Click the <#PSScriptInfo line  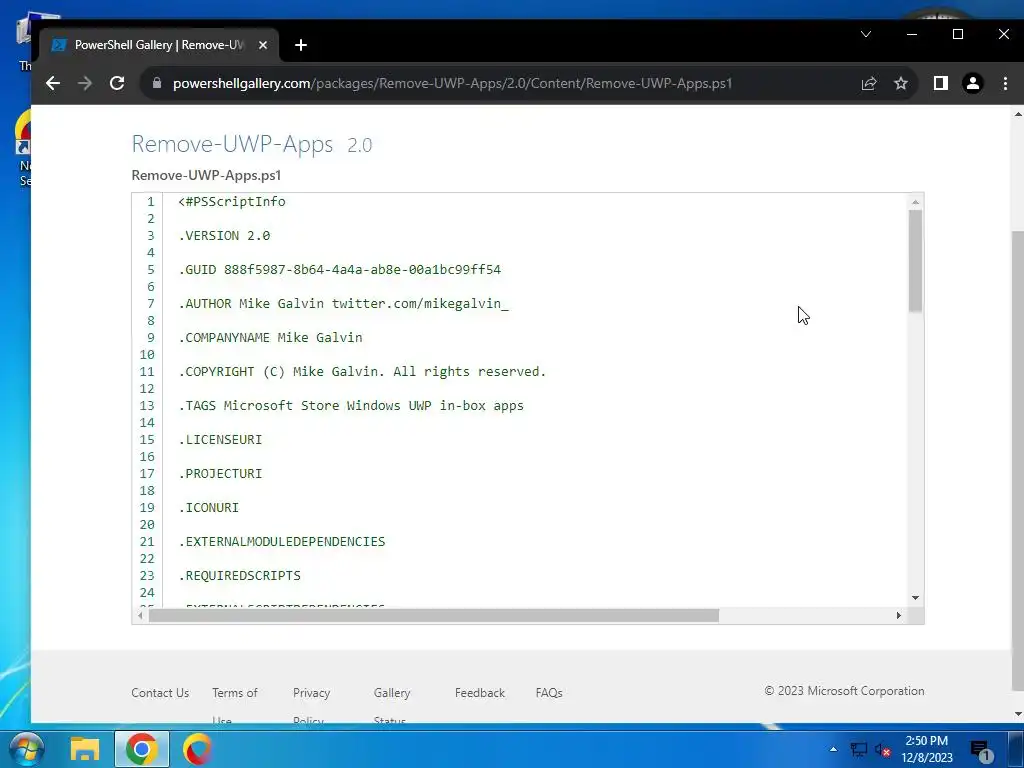coord(232,202)
